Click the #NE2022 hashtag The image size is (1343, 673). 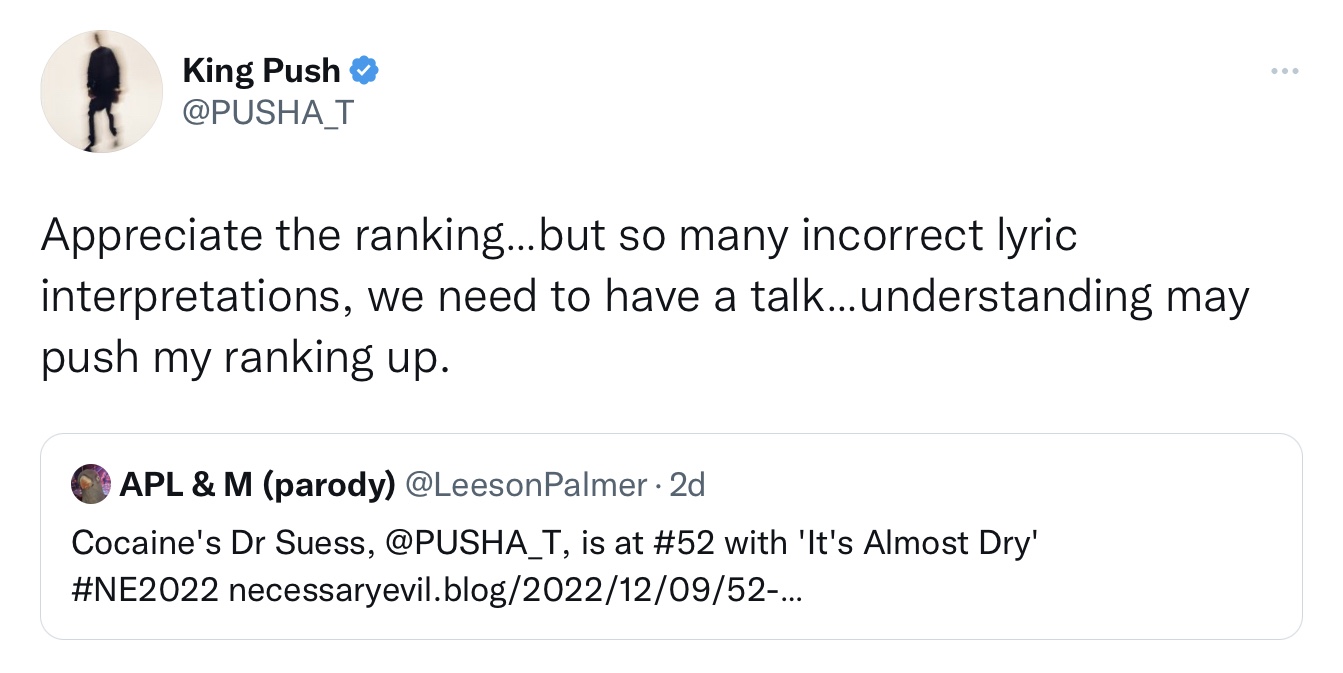point(144,590)
